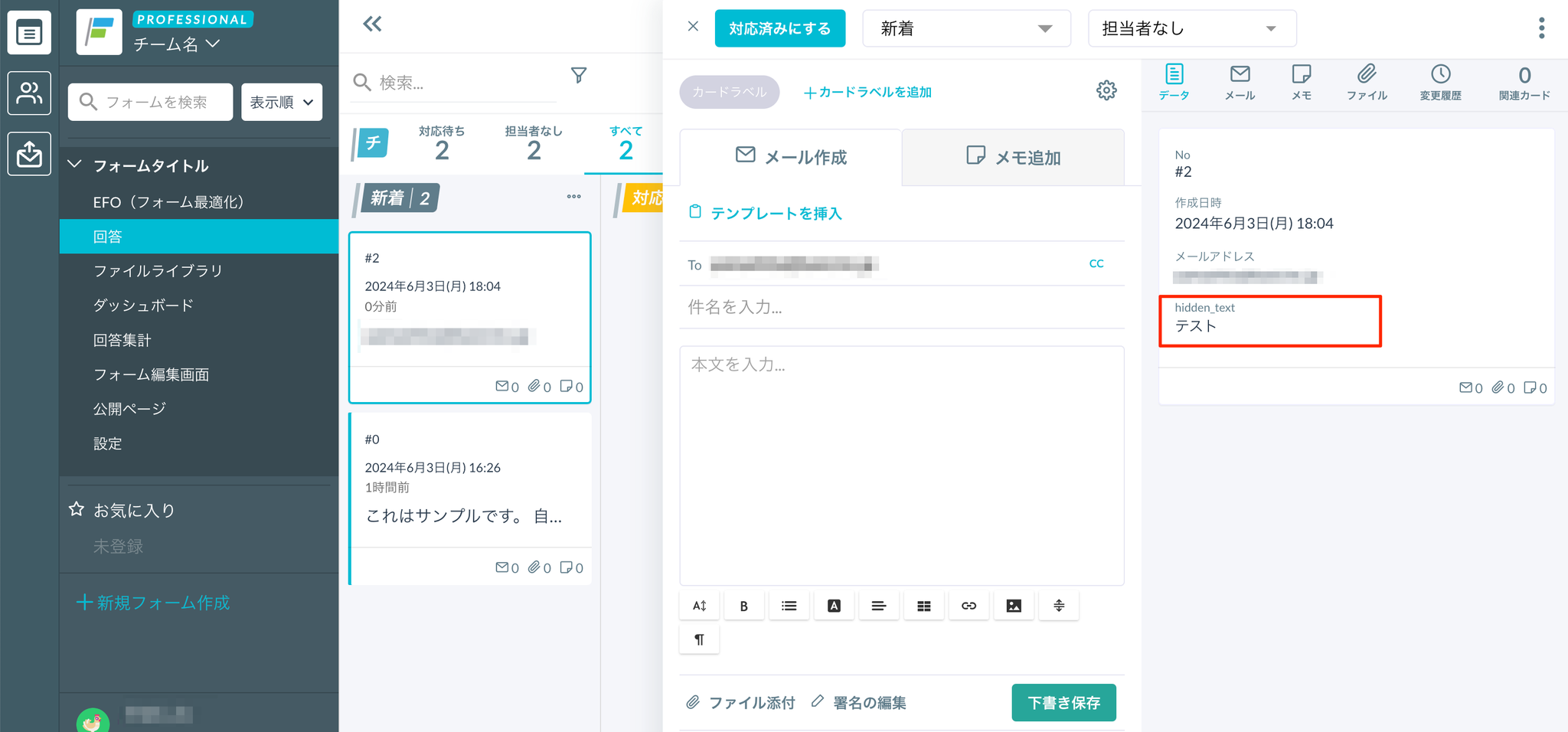Add CC recipients

pos(1096,263)
